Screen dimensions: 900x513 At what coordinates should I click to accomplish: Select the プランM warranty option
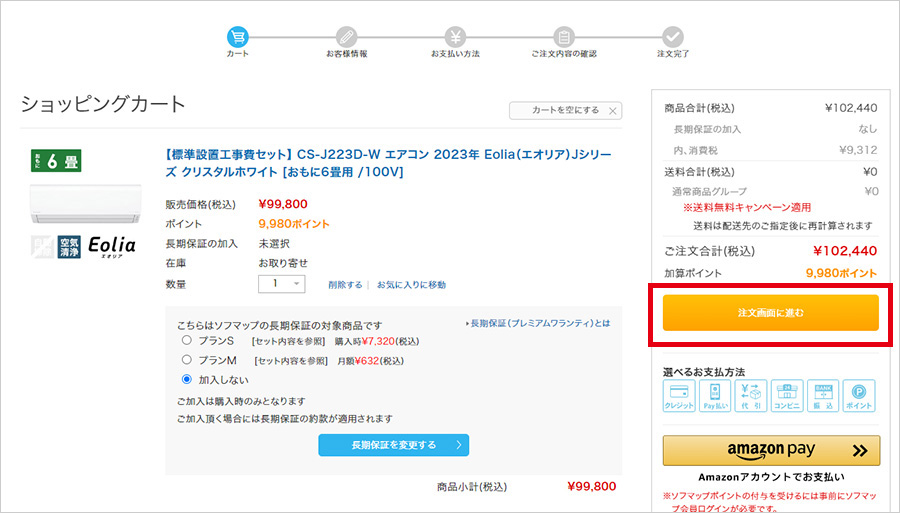(187, 360)
